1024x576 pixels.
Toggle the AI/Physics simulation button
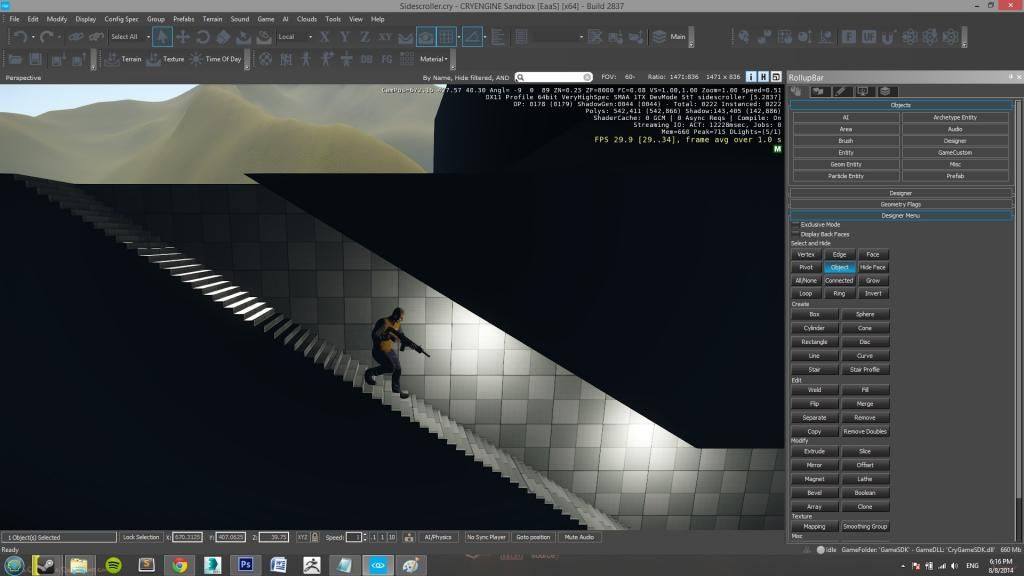(x=437, y=537)
